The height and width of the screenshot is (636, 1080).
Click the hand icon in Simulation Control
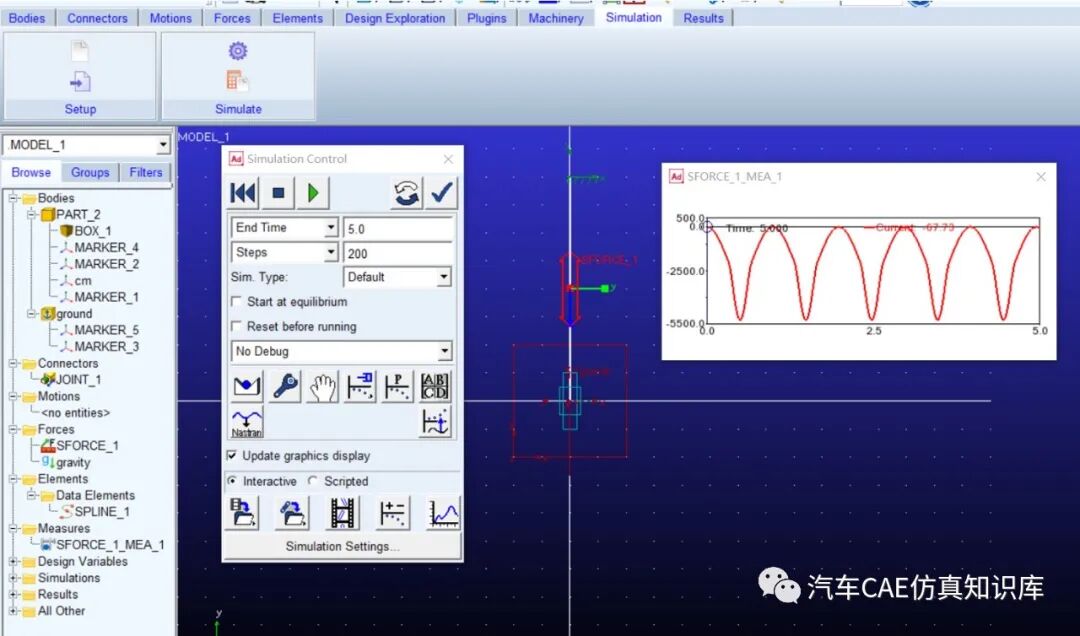[322, 386]
